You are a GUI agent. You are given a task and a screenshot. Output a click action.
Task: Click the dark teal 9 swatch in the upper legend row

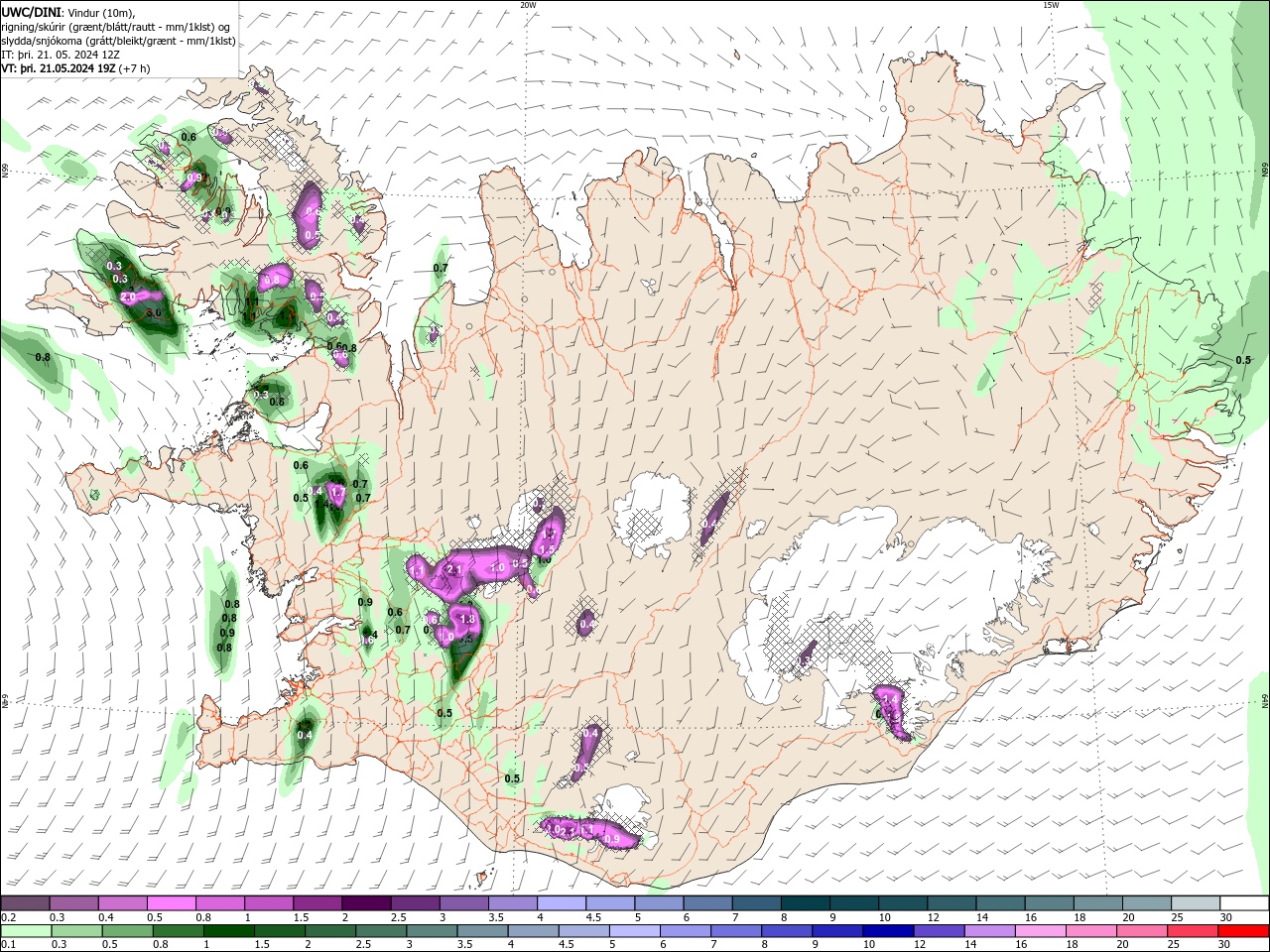click(854, 903)
